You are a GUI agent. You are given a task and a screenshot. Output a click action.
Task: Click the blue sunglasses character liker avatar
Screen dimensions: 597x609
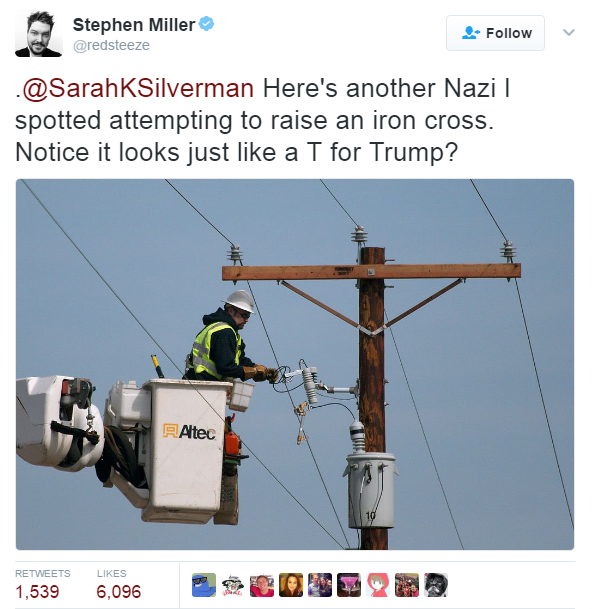pos(204,585)
